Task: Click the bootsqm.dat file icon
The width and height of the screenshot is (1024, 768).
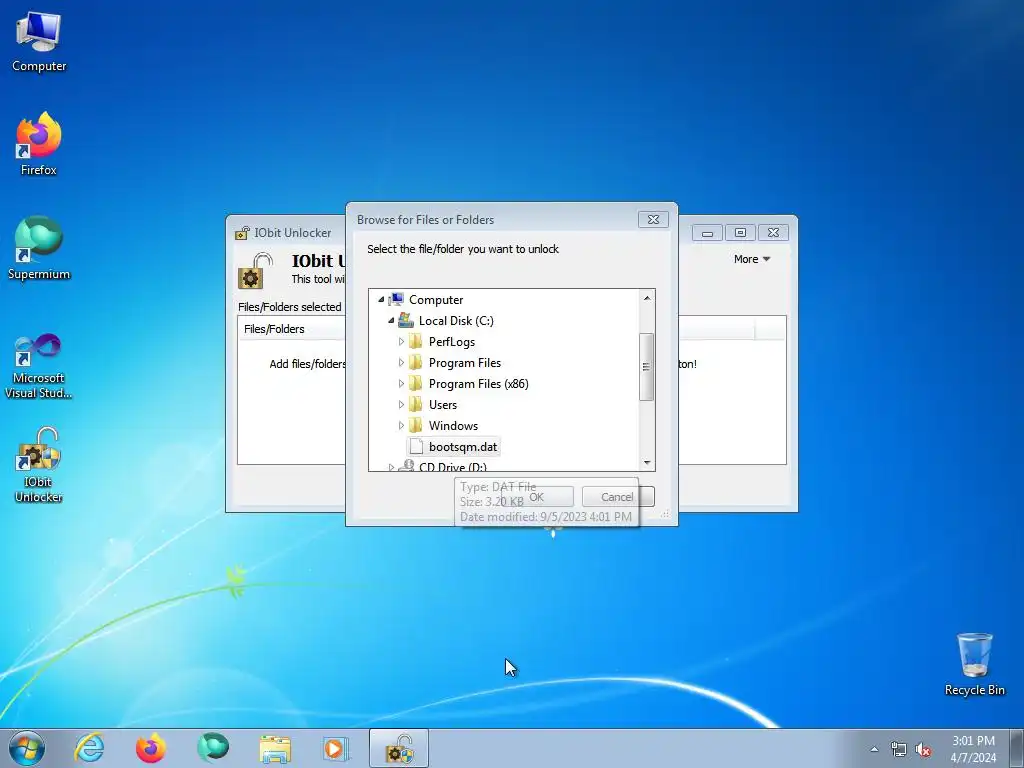Action: pyautogui.click(x=416, y=447)
